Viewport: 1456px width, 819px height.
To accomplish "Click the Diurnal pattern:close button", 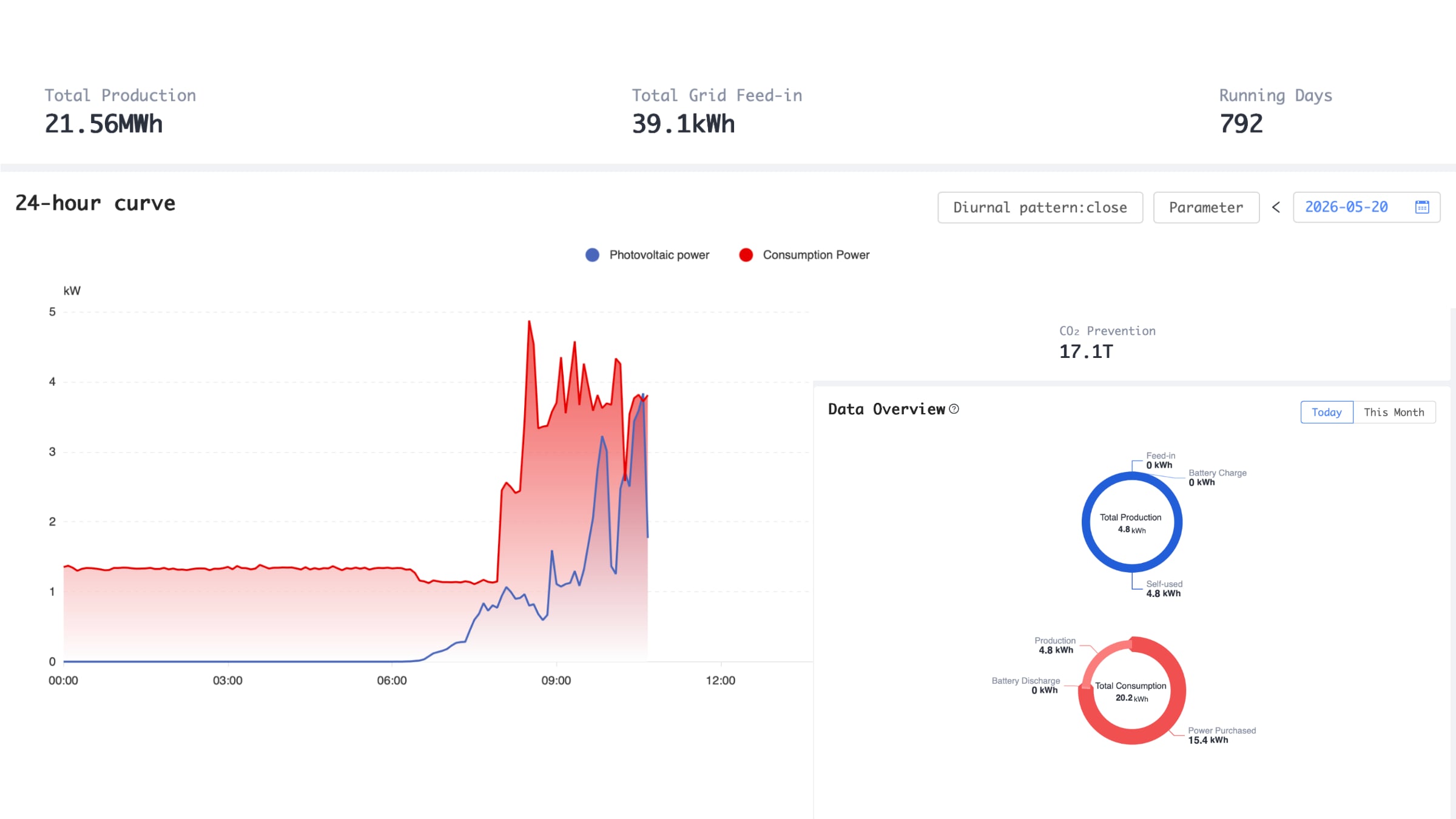I will 1040,207.
